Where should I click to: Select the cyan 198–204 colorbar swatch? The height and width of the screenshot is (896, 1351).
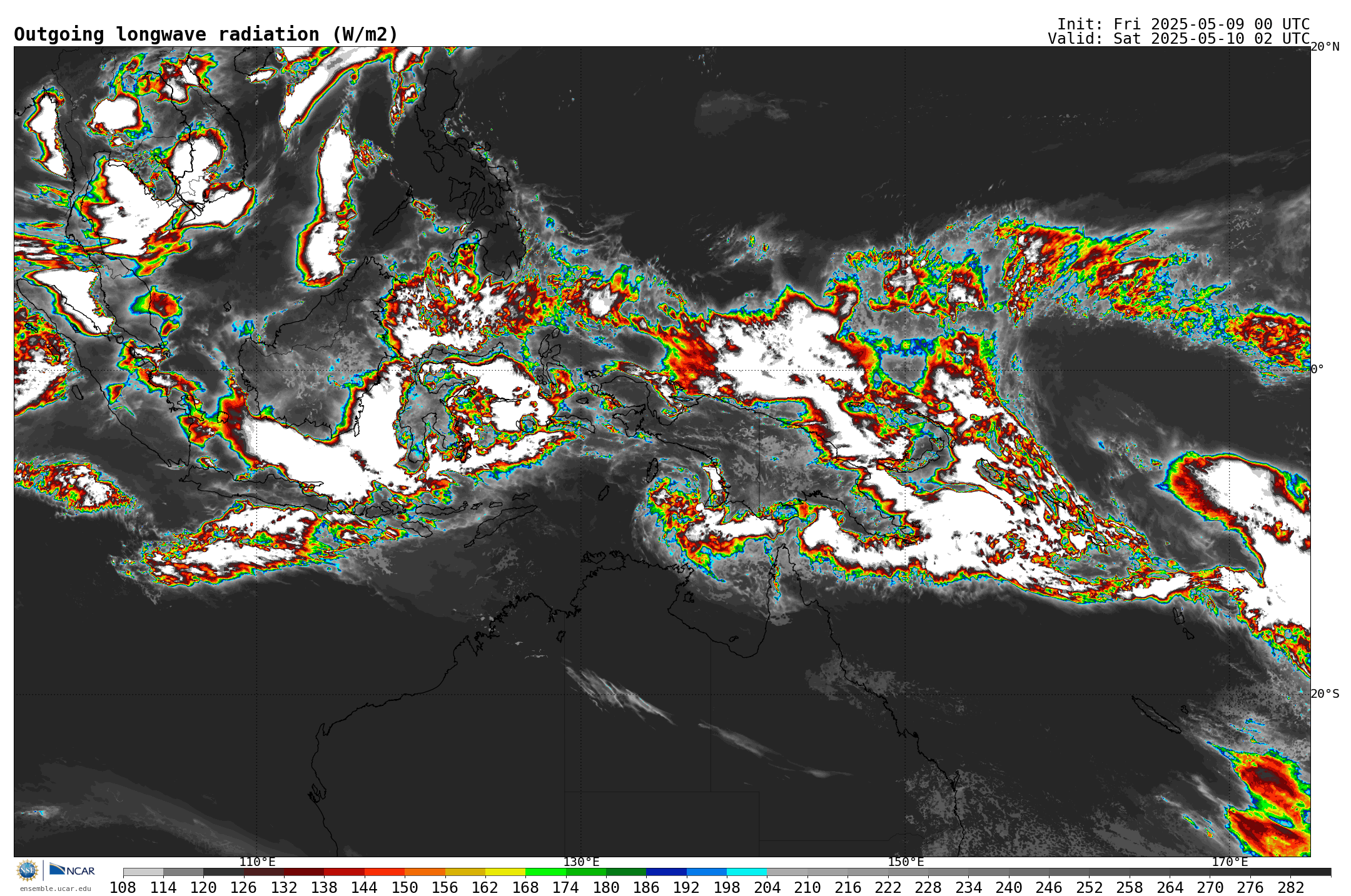[x=747, y=872]
